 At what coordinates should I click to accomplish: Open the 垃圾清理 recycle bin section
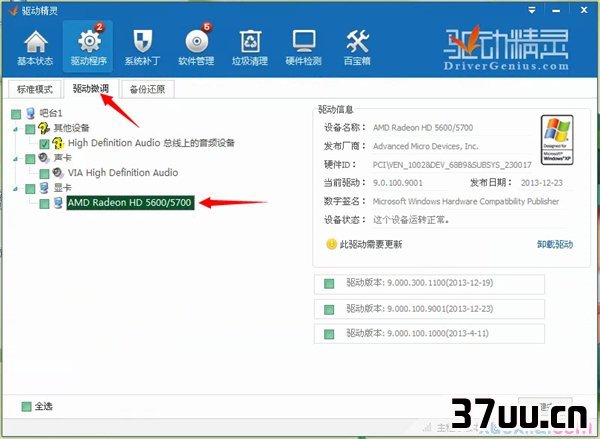249,48
